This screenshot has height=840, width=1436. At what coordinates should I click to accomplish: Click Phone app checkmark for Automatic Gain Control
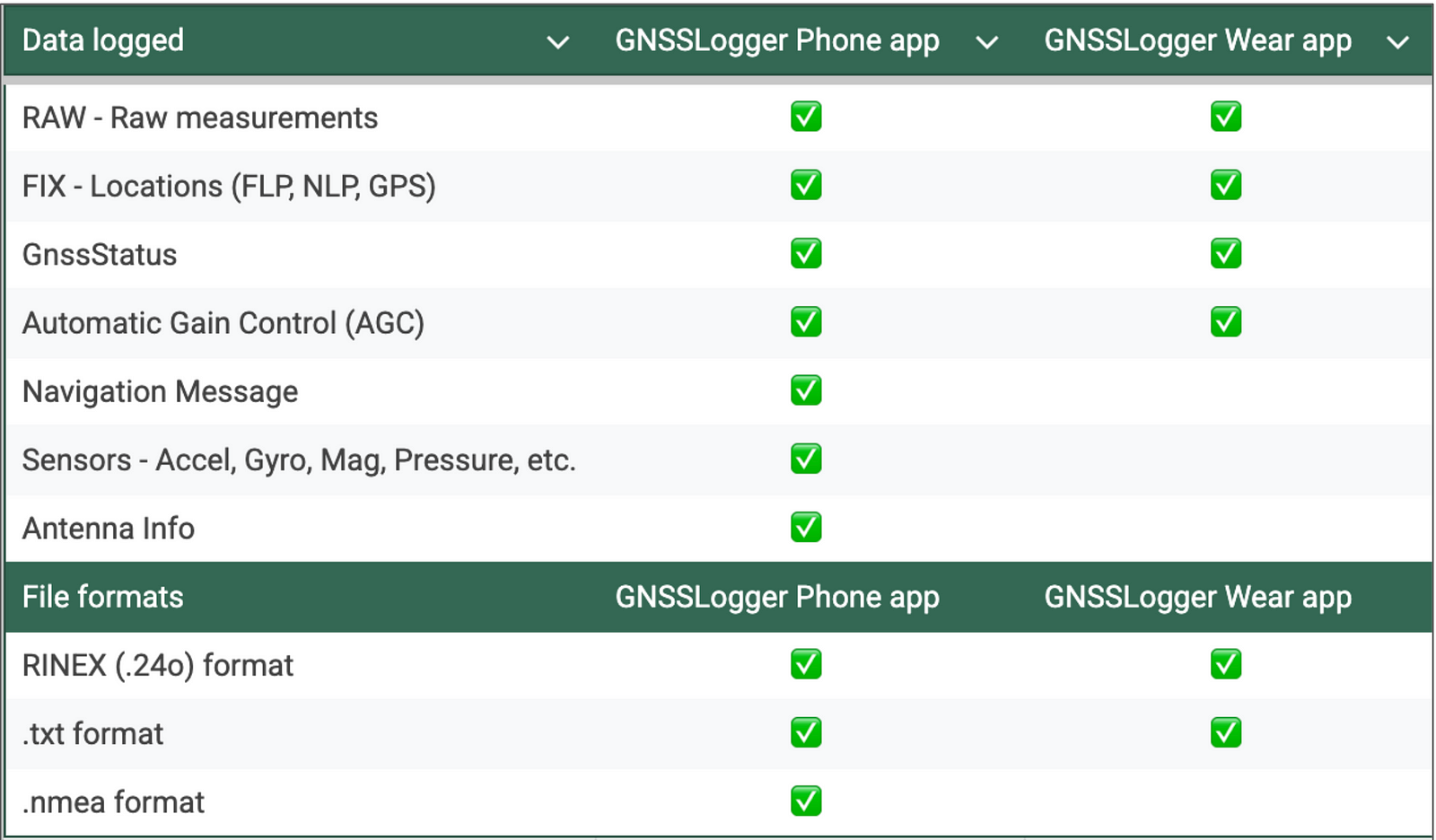click(806, 322)
